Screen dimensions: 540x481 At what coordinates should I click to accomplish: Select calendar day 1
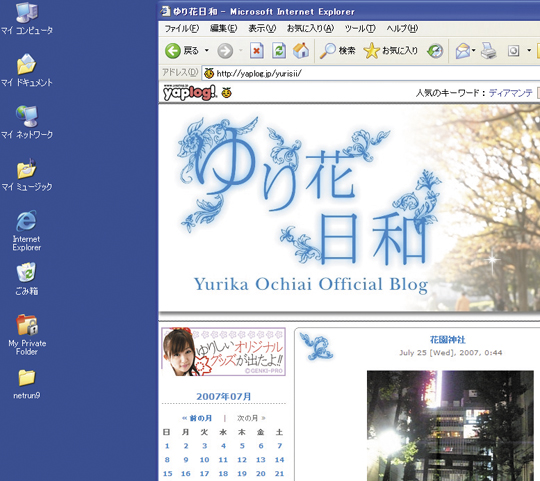(167, 446)
